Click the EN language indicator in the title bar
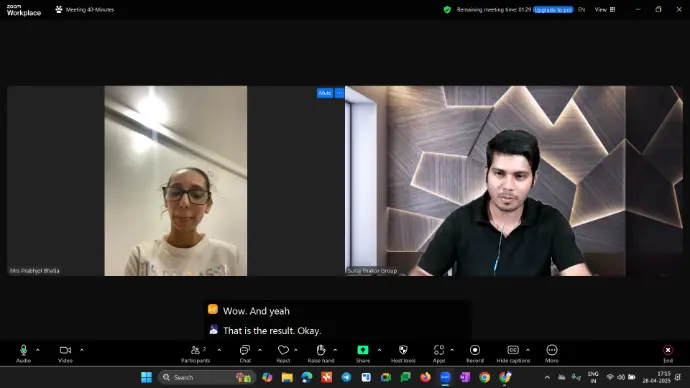The width and height of the screenshot is (690, 388). pyautogui.click(x=582, y=10)
